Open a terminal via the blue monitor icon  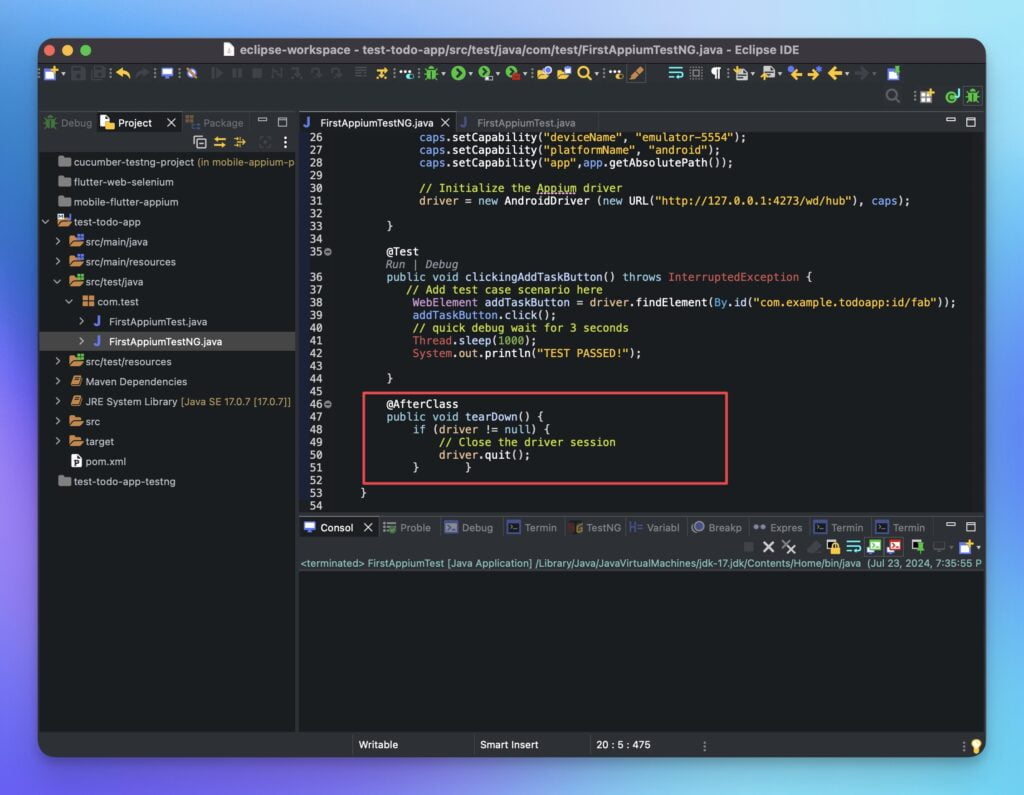168,73
